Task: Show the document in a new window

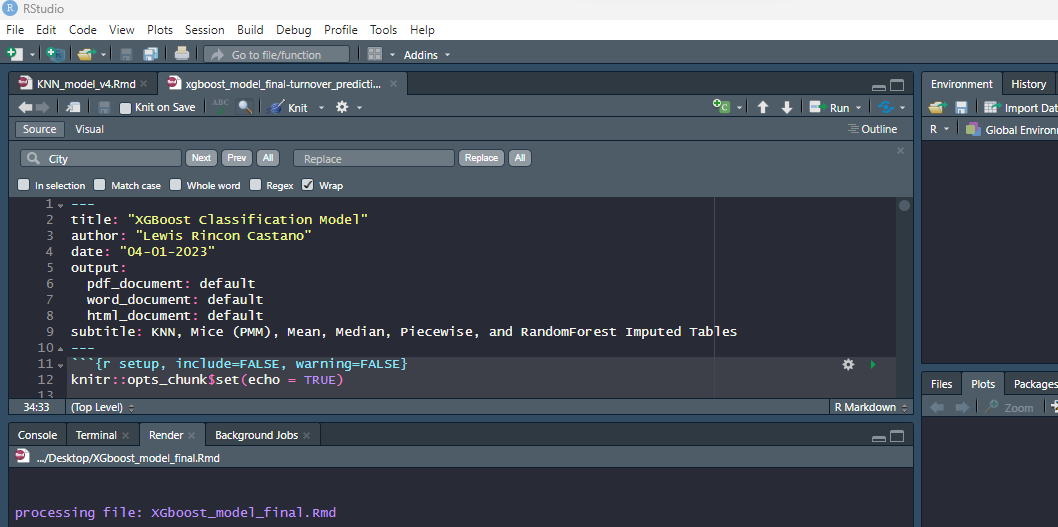Action: click(x=74, y=107)
